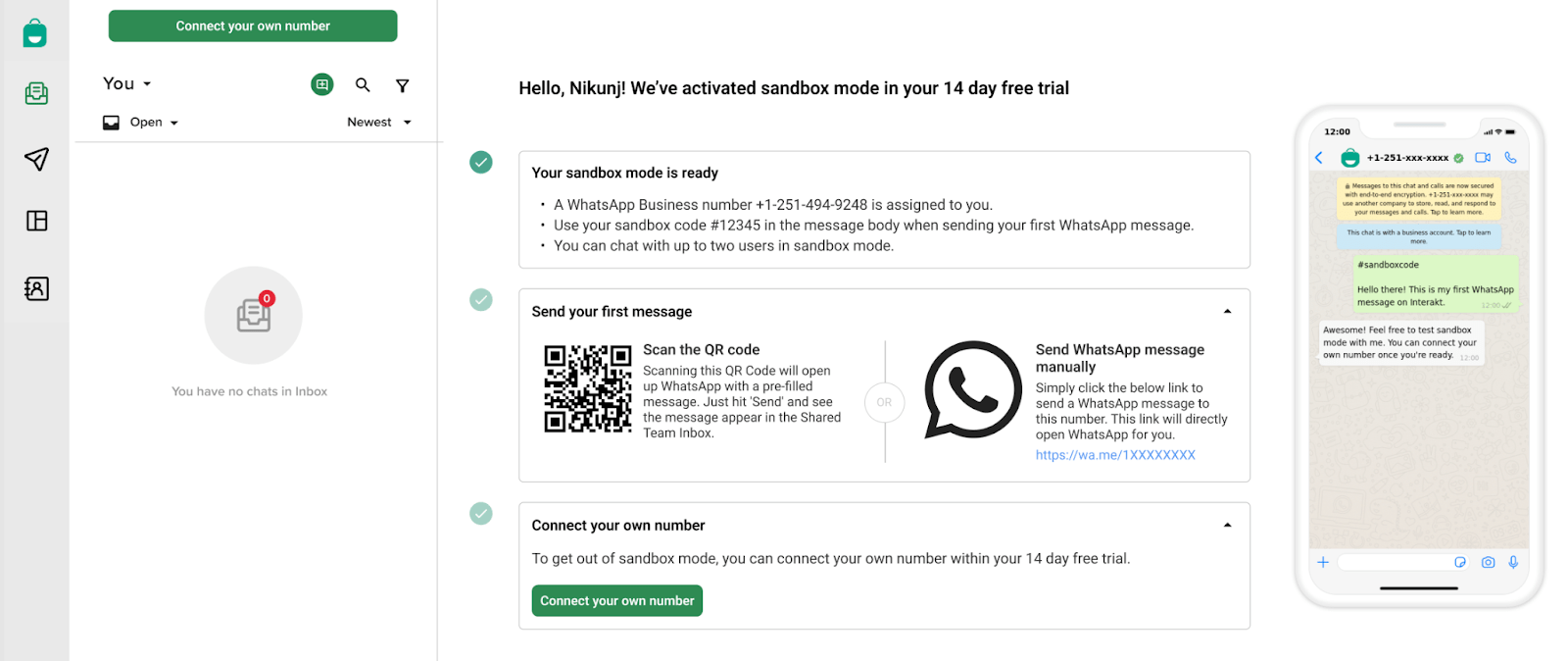
Task: Click the QR code image
Action: point(588,388)
